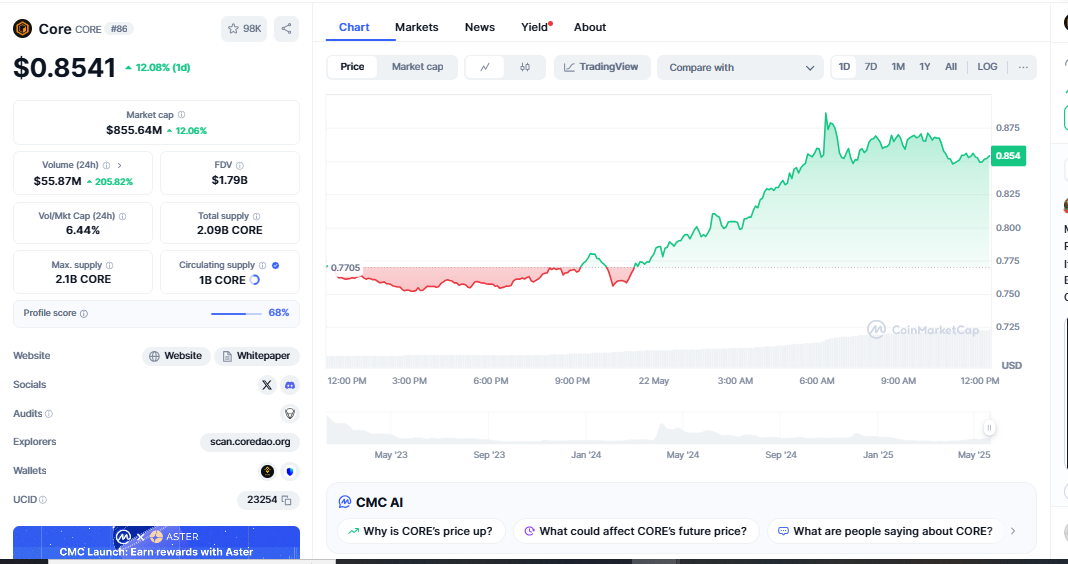Image resolution: width=1068 pixels, height=564 pixels.
Task: Switch chart to Price view
Action: click(352, 67)
